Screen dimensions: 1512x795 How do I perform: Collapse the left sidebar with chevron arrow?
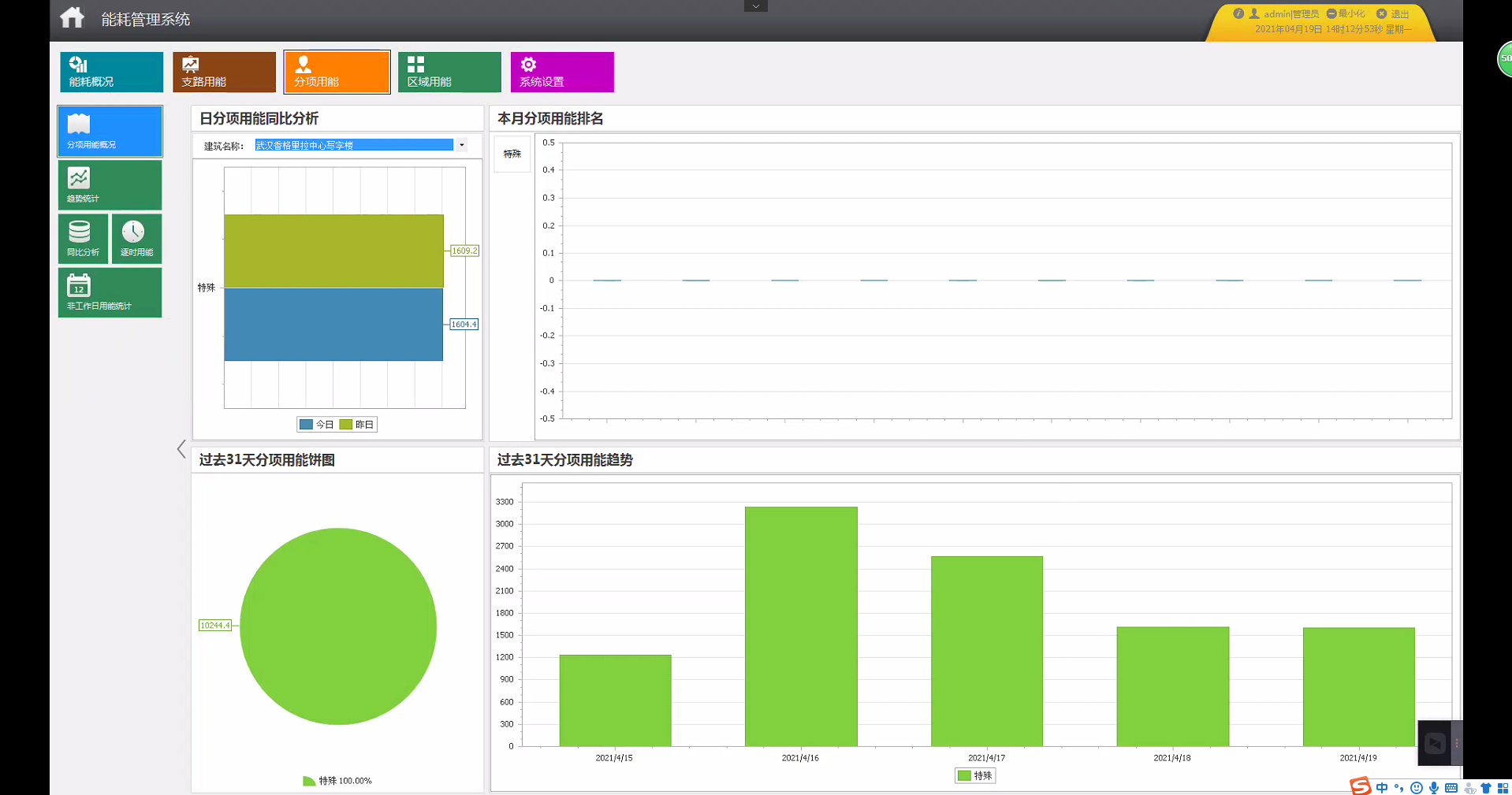pos(181,449)
